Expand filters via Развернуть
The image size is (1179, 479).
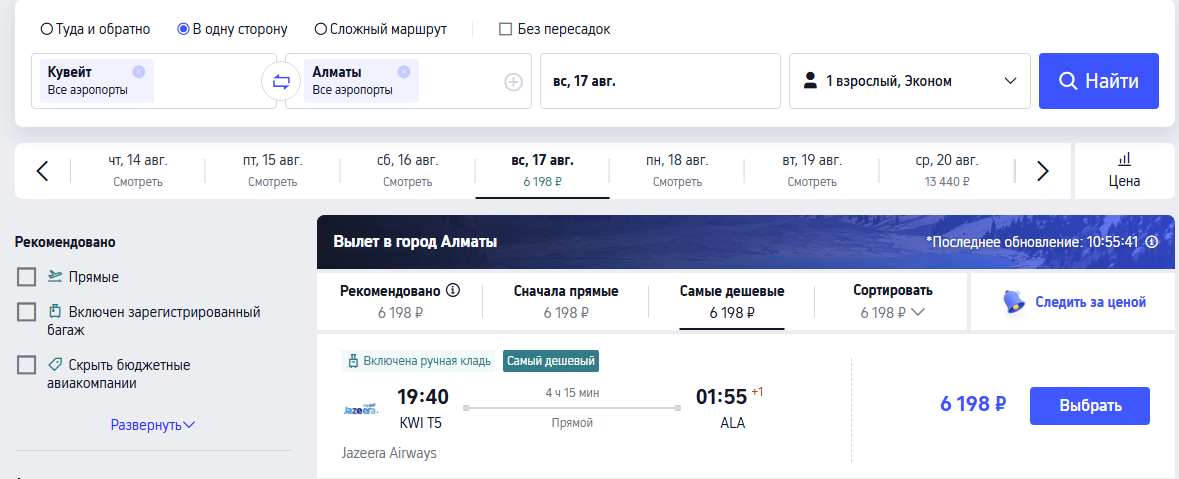tap(153, 425)
